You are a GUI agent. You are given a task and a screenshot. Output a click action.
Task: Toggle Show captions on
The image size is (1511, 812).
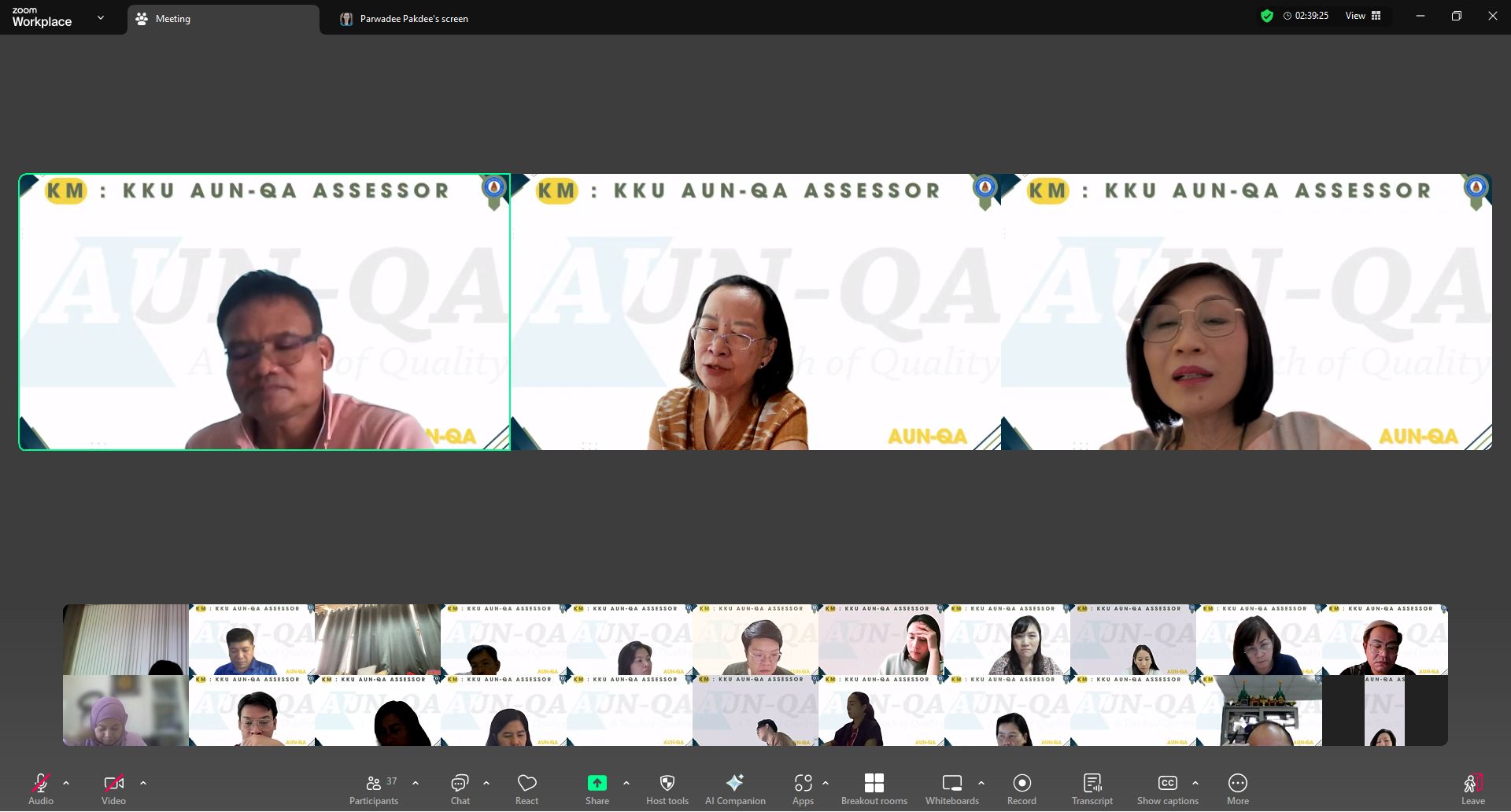[1167, 788]
